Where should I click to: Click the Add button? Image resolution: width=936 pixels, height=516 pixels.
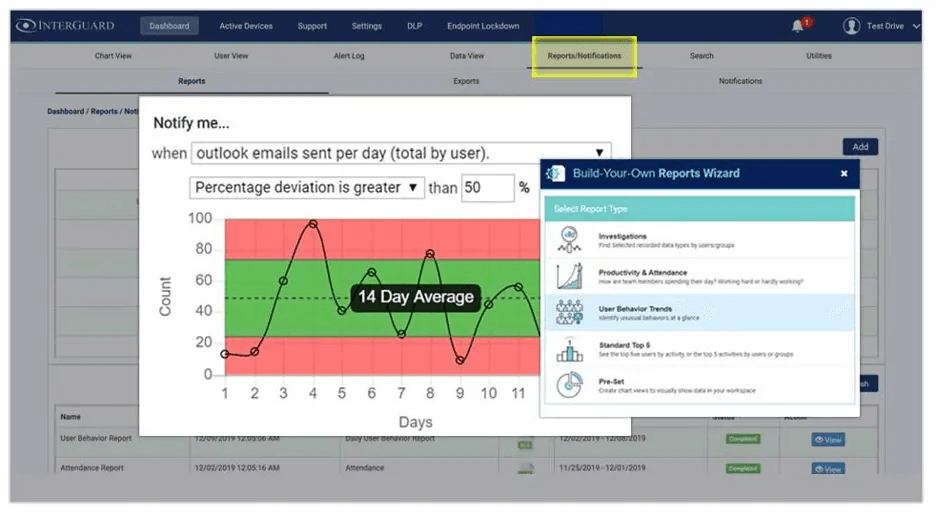tap(859, 147)
